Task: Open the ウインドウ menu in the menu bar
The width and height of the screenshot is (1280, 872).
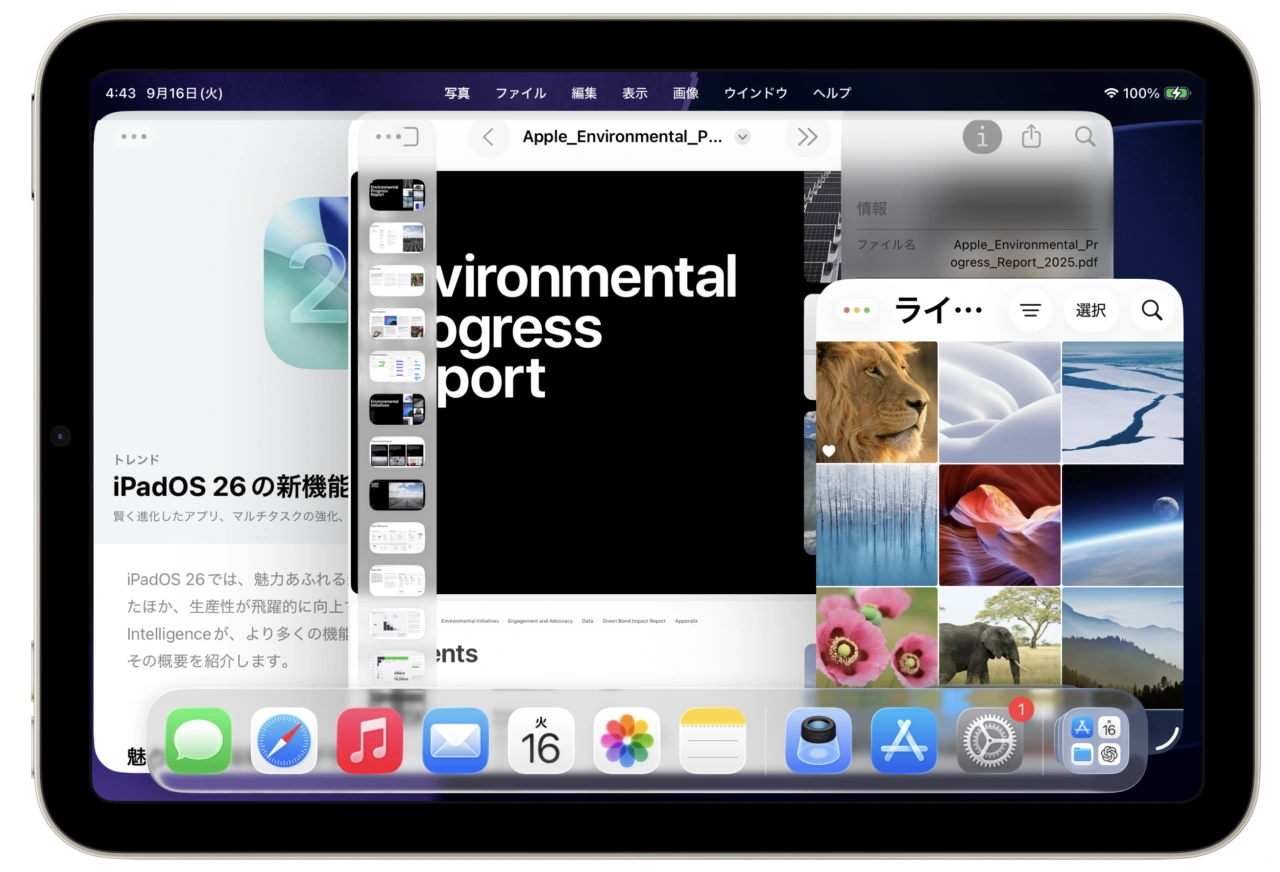Action: [x=755, y=93]
